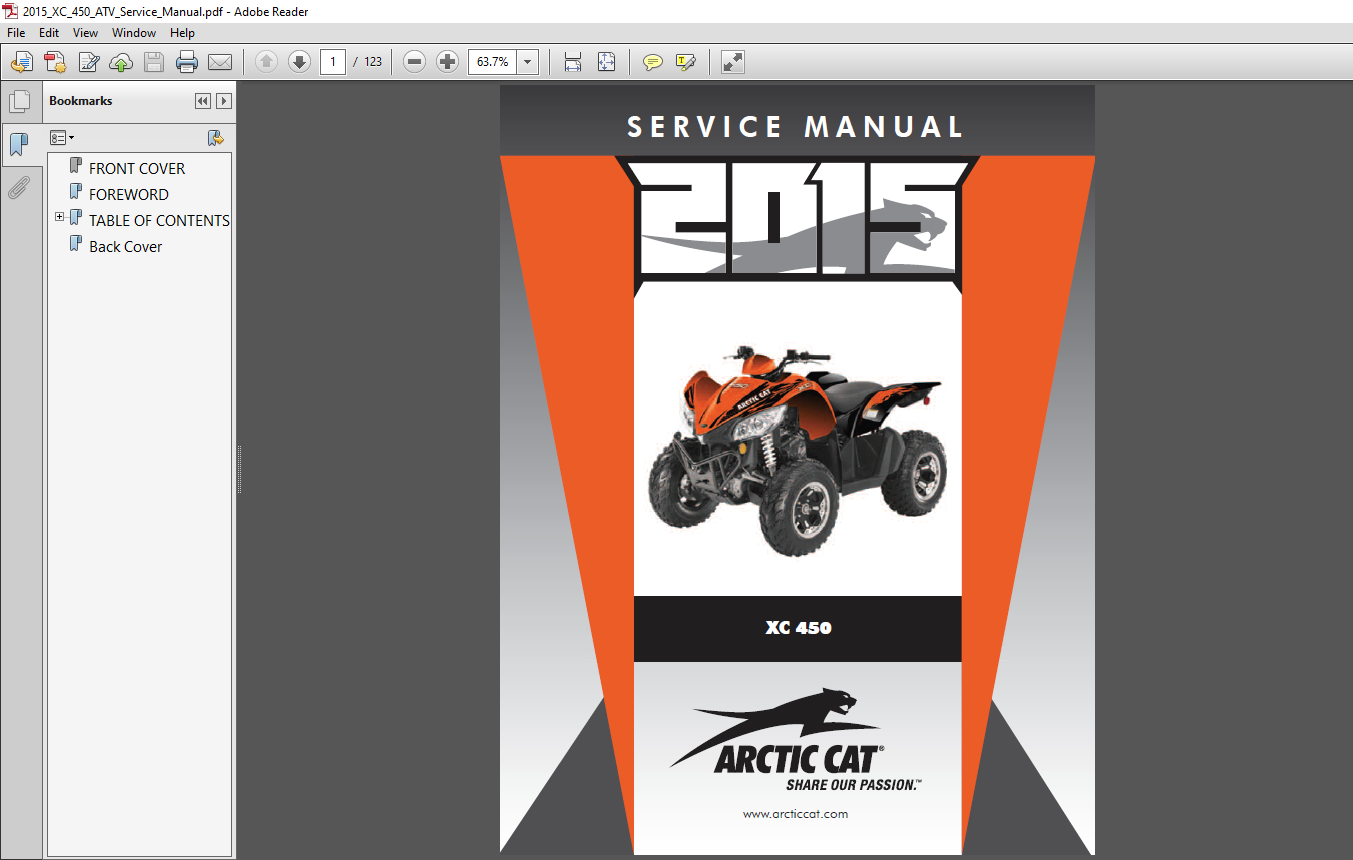Print the document with printer icon
Image resolution: width=1353 pixels, height=860 pixels.
coord(187,62)
